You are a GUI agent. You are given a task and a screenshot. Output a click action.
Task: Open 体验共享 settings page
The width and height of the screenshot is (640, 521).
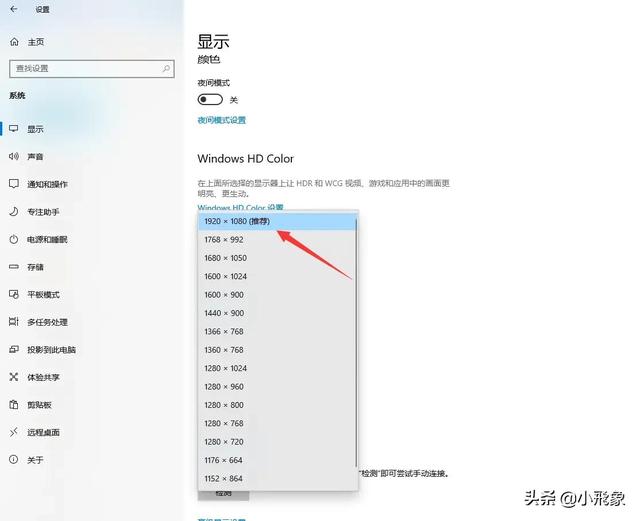click(x=43, y=377)
